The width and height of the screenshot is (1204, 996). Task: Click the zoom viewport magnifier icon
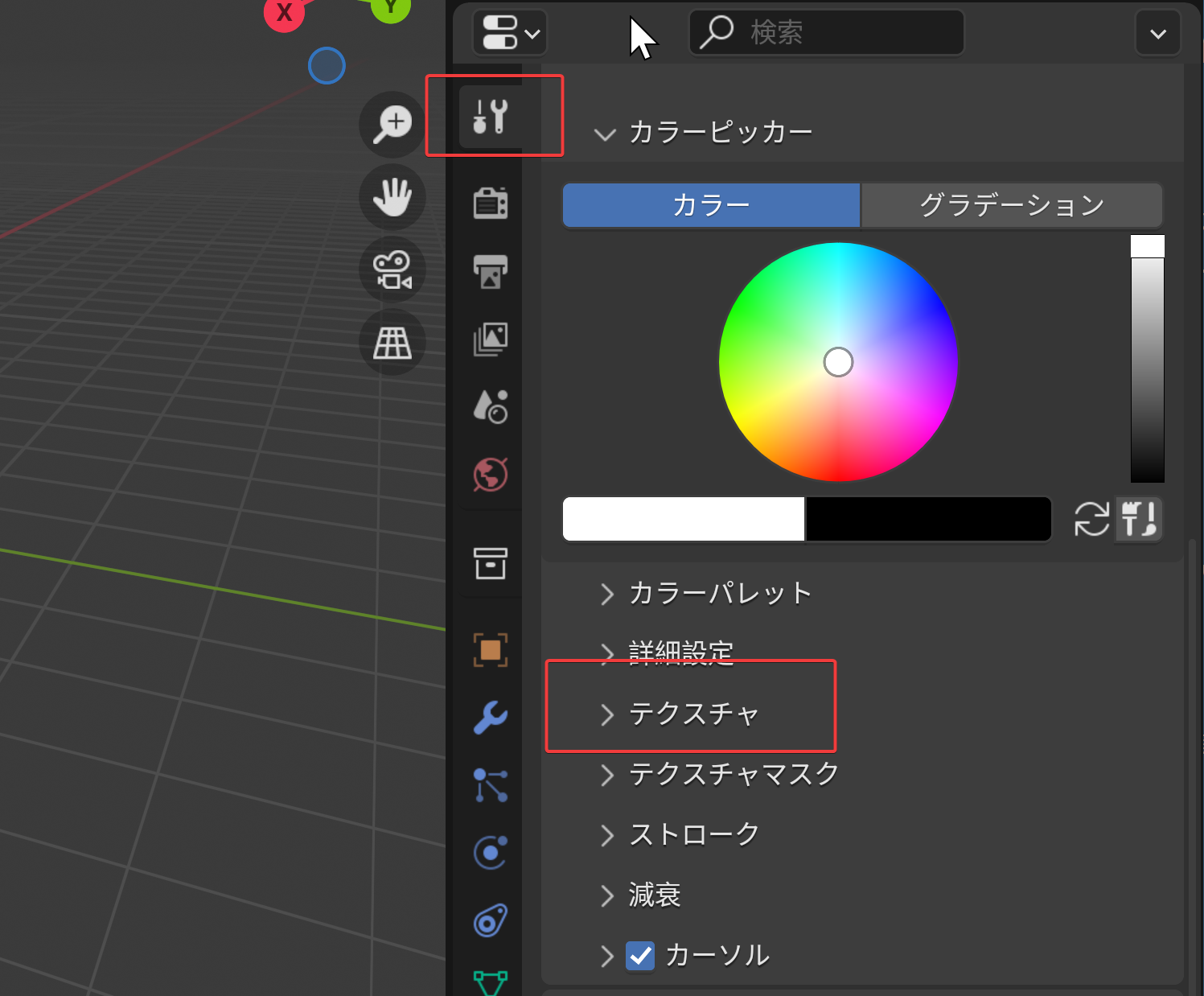(x=392, y=125)
